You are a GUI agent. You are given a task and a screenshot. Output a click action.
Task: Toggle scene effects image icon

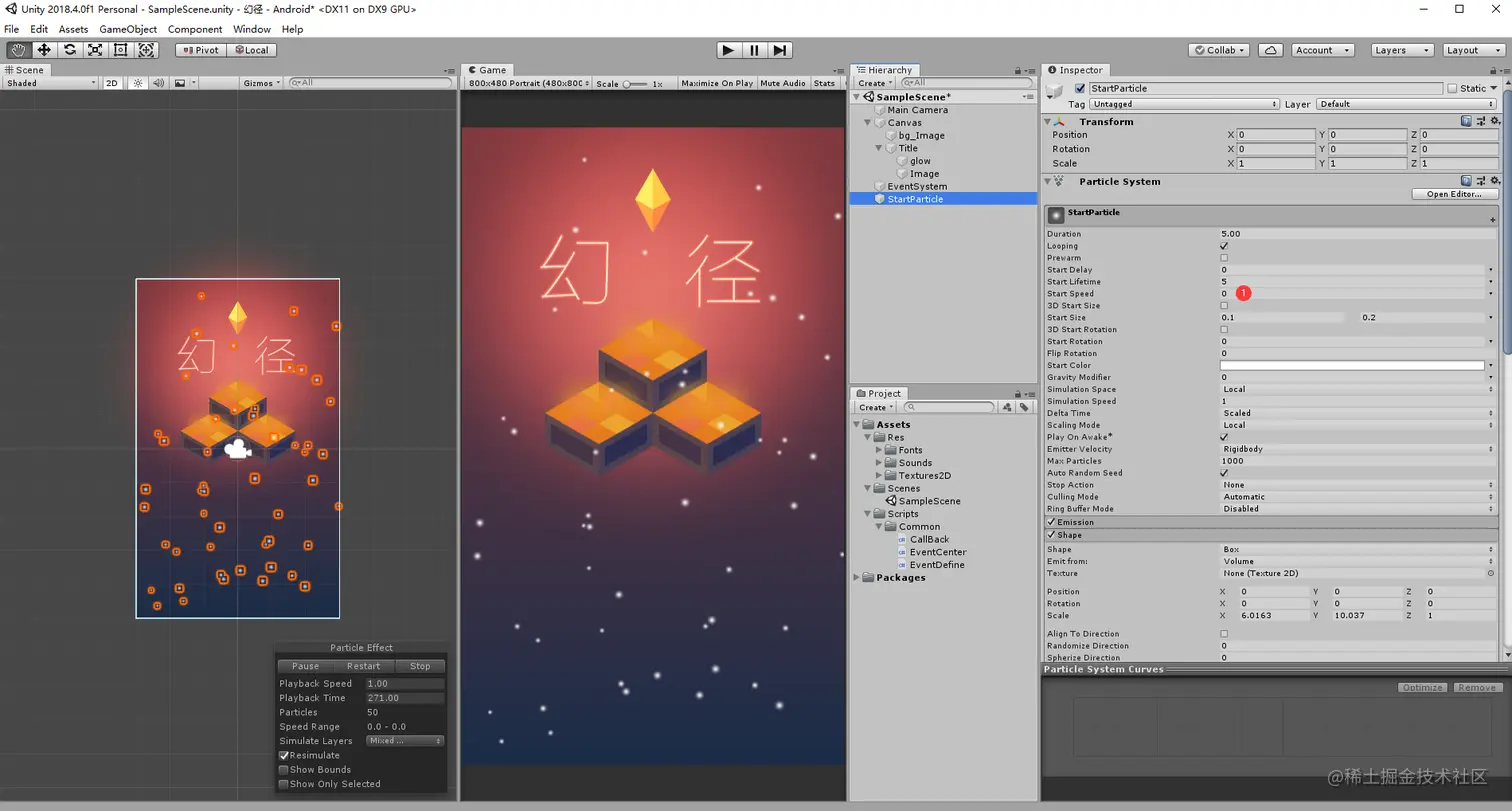point(180,83)
